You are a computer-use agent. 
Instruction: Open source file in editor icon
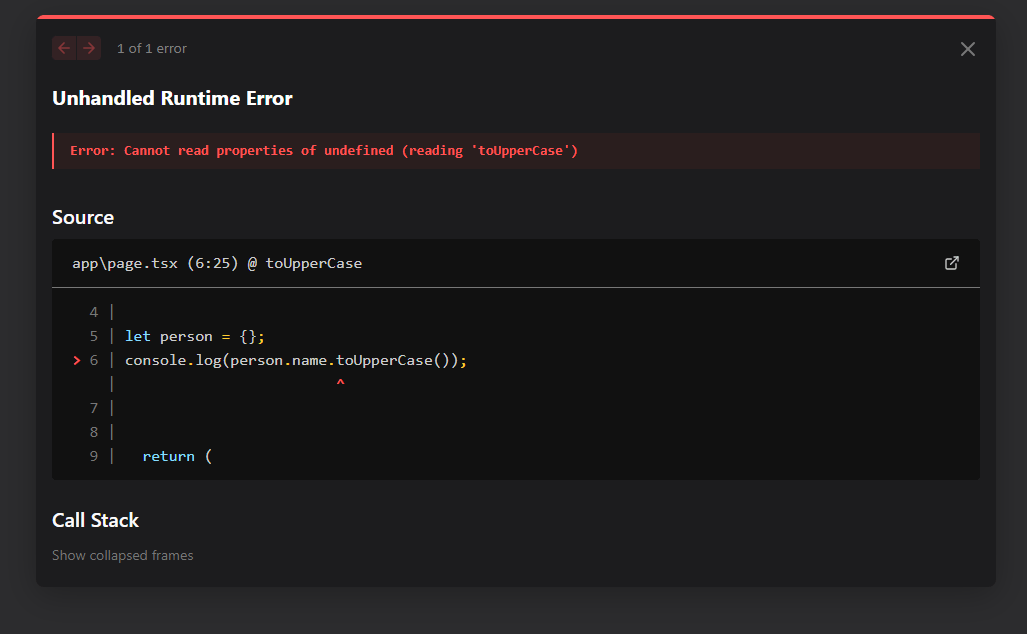952,263
